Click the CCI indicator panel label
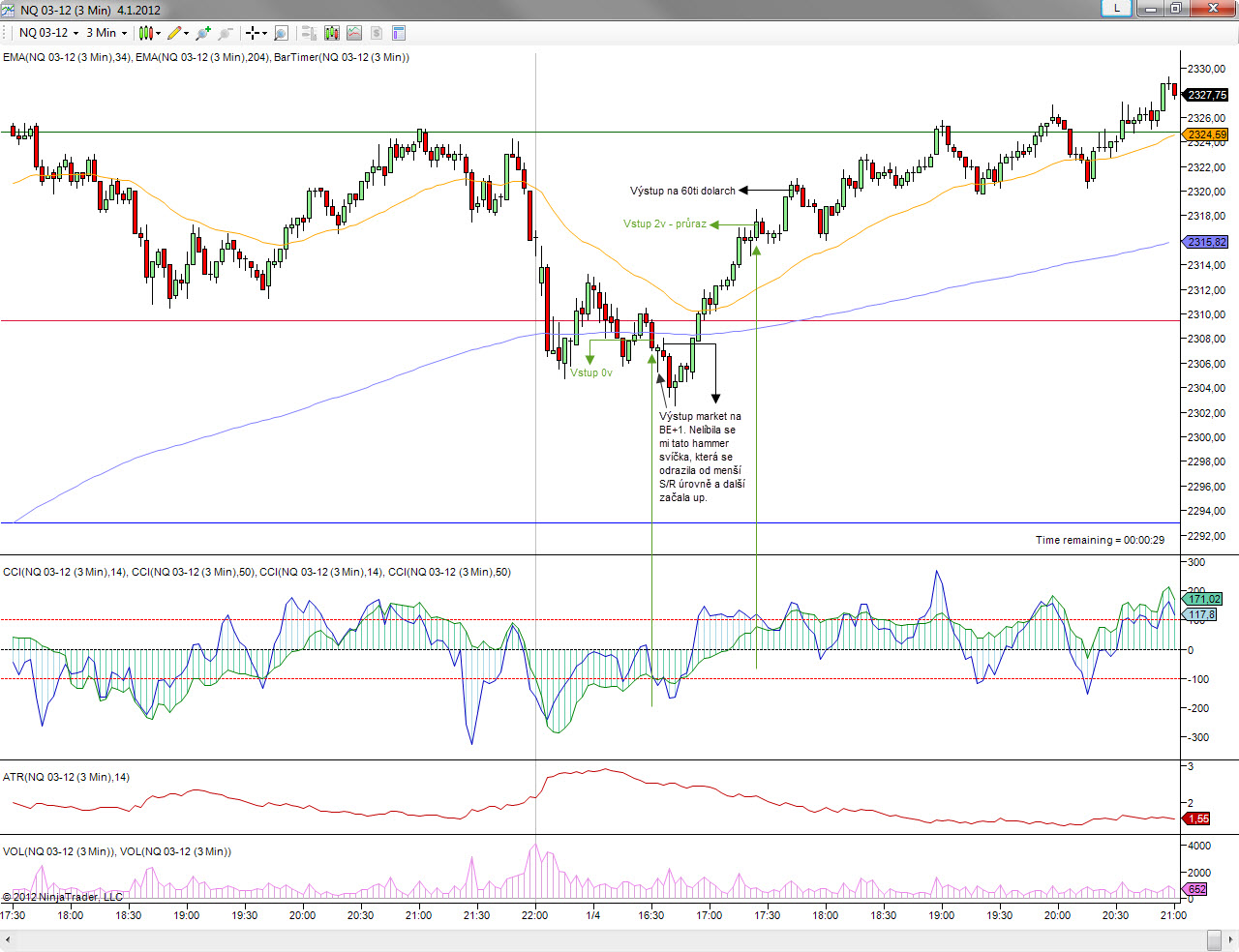 point(257,572)
